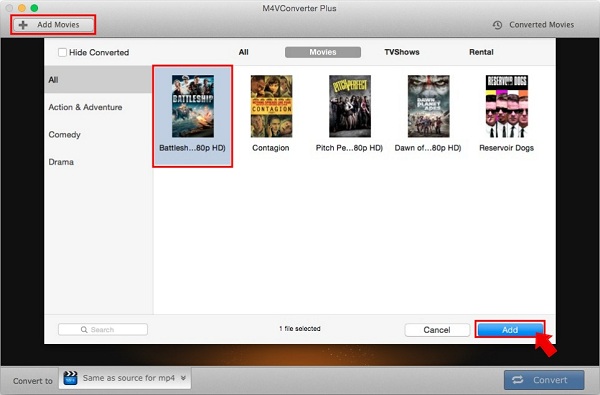Select the Pitch Perfect movie poster
The width and height of the screenshot is (600, 395).
click(350, 106)
